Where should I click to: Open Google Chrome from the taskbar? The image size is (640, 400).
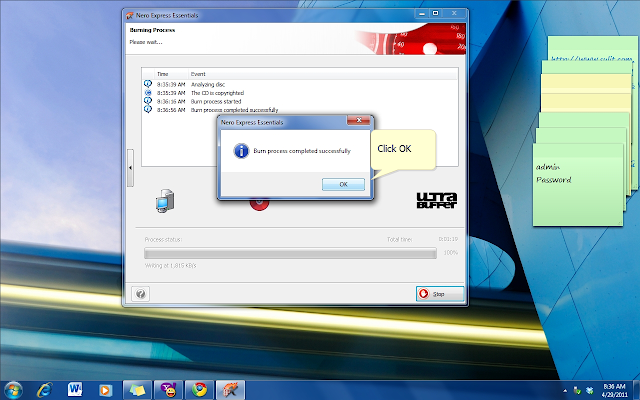pos(199,390)
